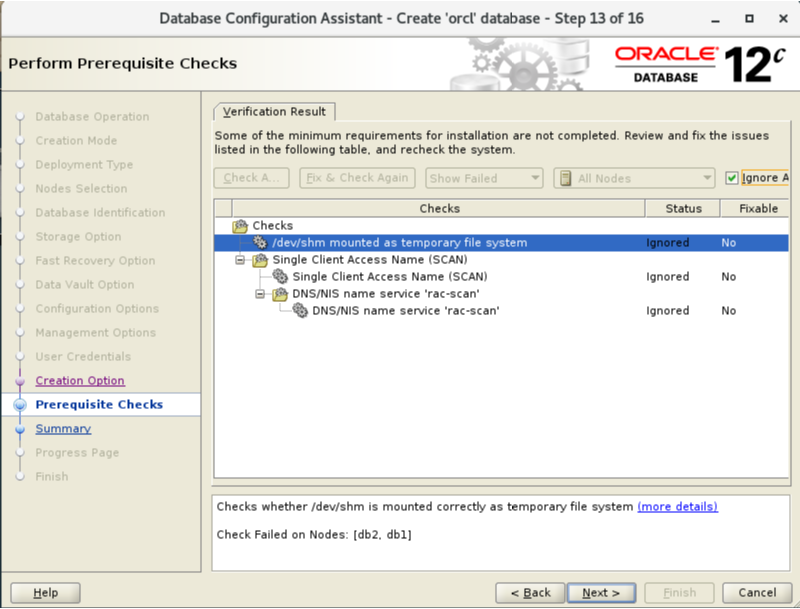Click the Progress Page step label
The height and width of the screenshot is (609, 800).
77,452
